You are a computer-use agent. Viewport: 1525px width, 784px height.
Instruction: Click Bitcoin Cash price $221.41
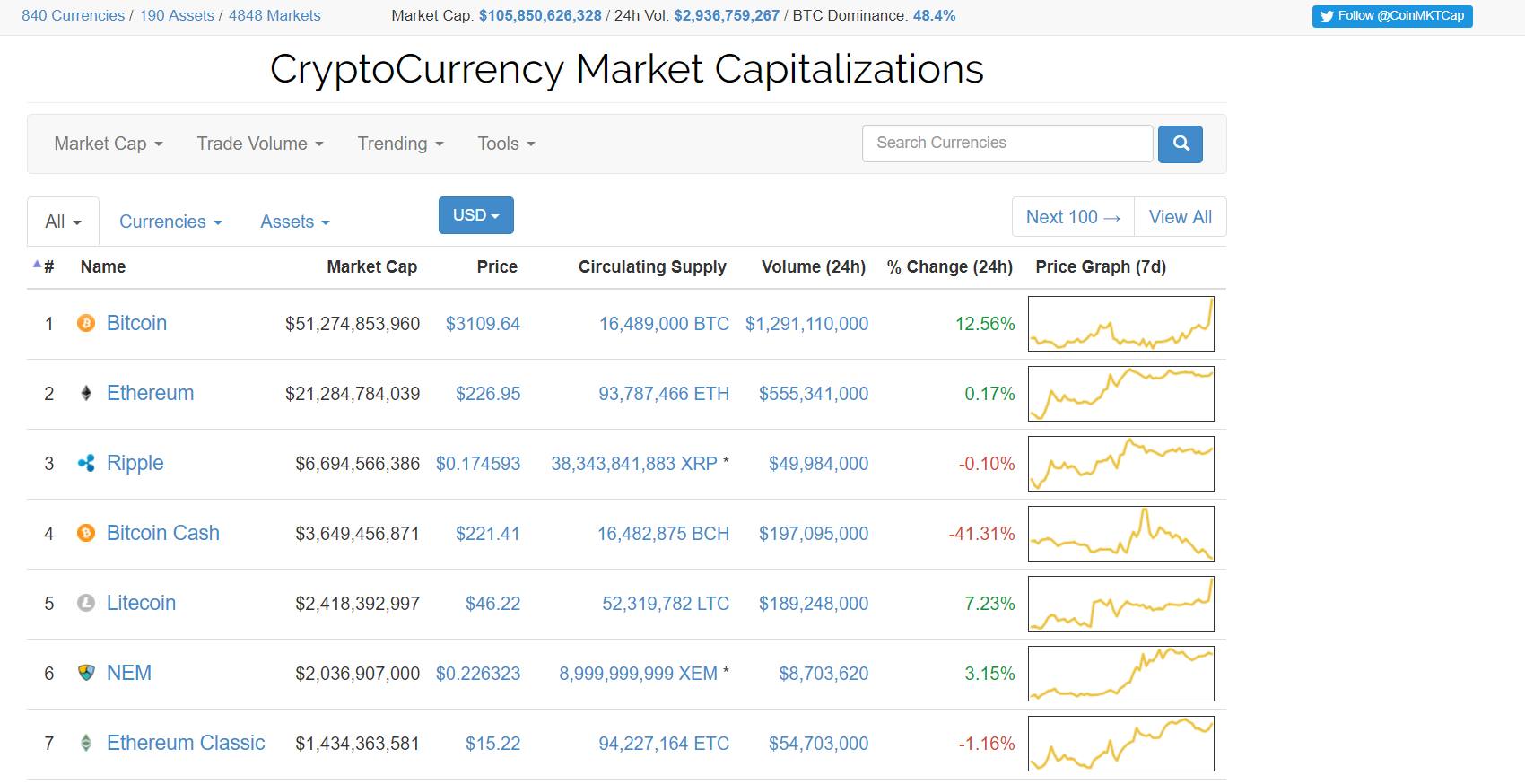(488, 534)
